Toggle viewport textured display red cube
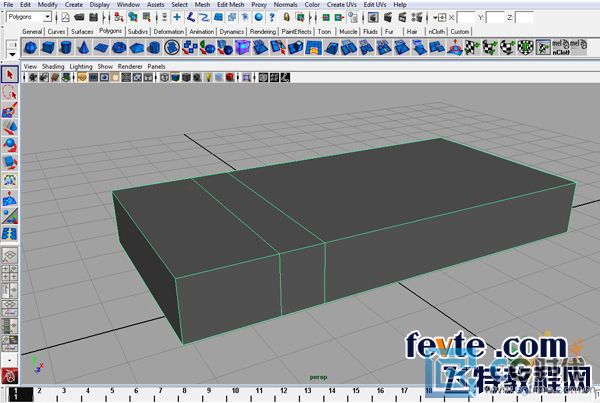Viewport: 600px width, 403px height. point(230,78)
